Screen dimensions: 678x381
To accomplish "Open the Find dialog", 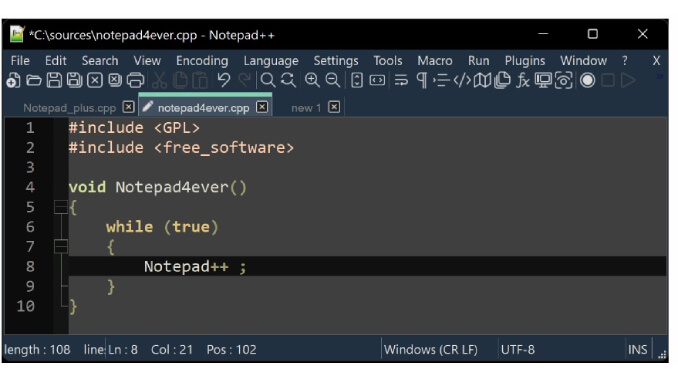I will pos(268,80).
